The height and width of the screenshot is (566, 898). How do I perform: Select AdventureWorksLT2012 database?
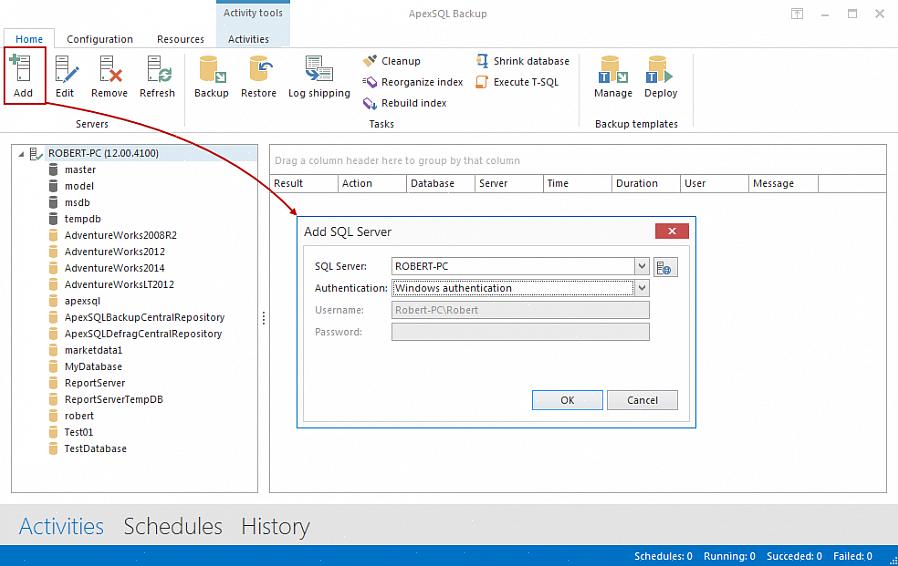tap(119, 285)
